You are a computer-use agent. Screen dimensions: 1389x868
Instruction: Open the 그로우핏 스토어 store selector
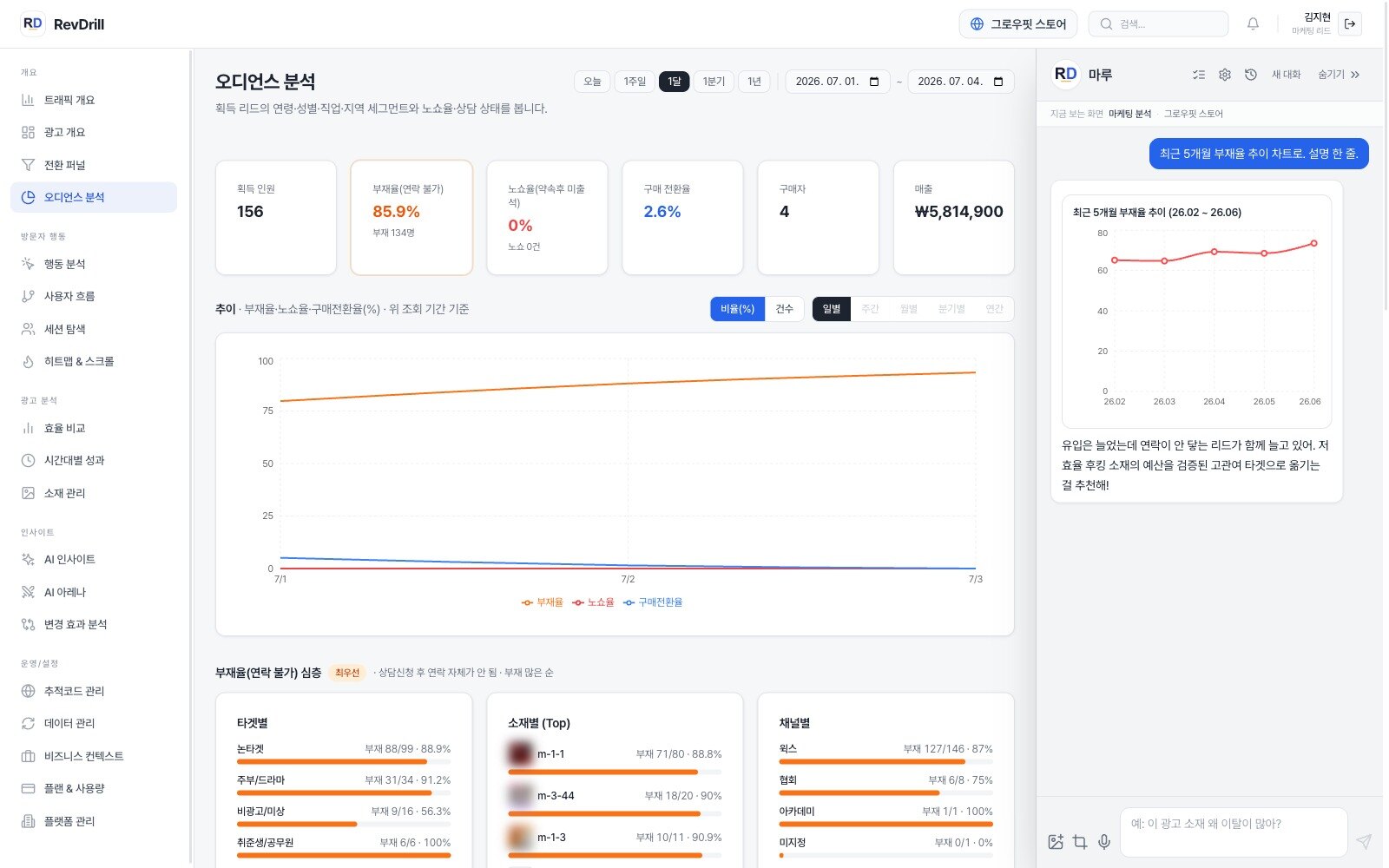point(1018,24)
